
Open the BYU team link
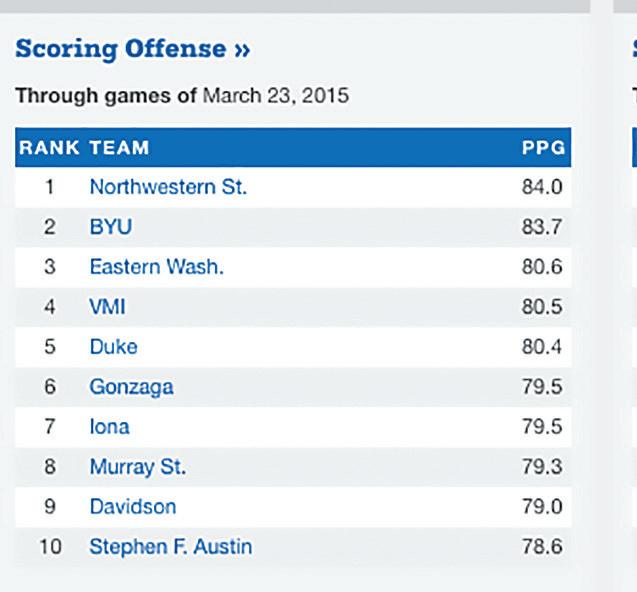(111, 227)
